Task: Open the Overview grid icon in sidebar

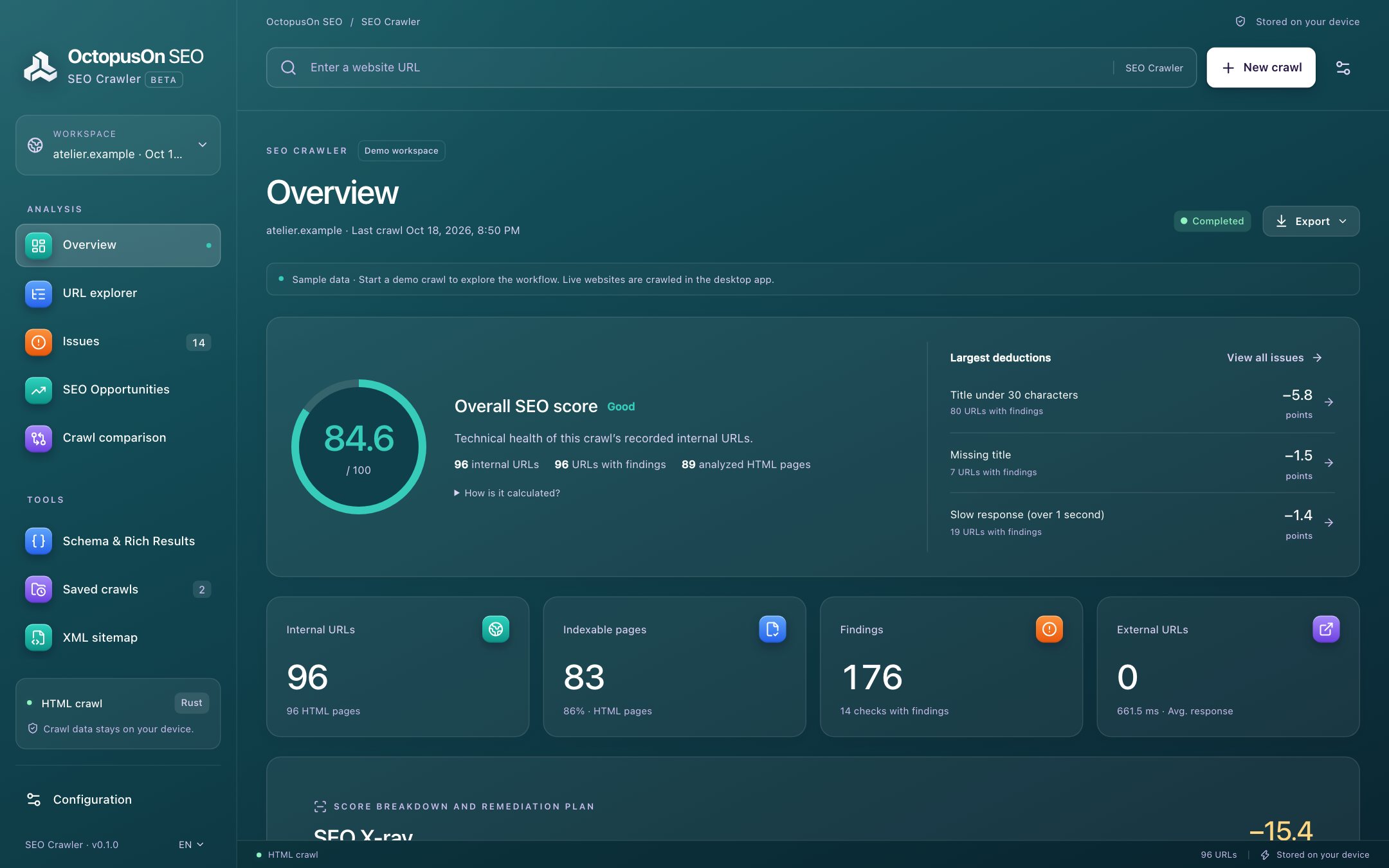Action: (x=39, y=246)
